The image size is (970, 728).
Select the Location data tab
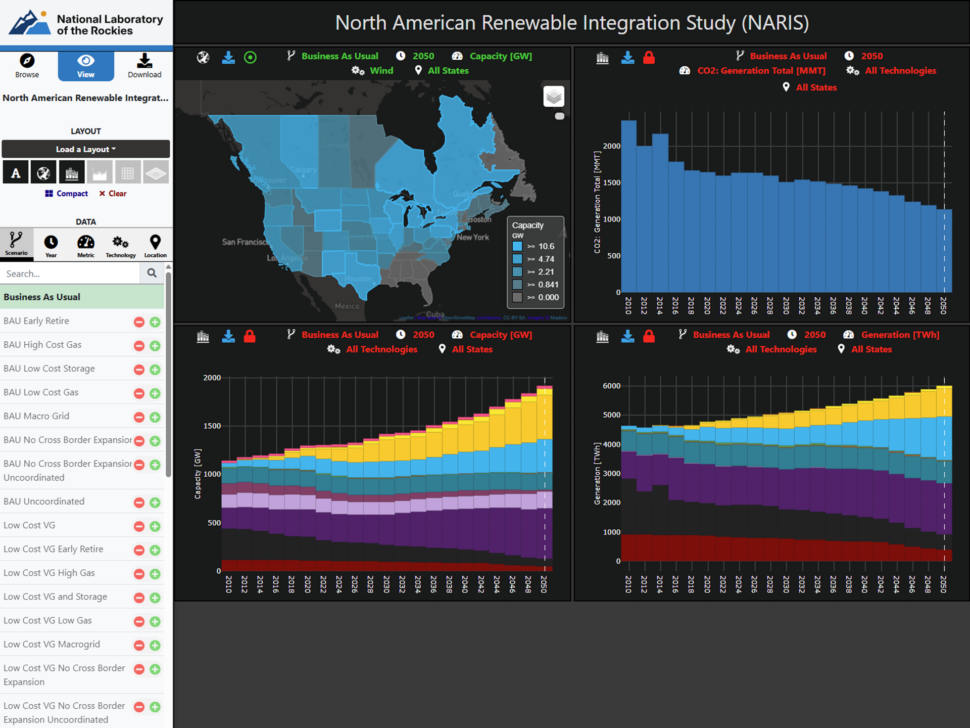(x=155, y=246)
